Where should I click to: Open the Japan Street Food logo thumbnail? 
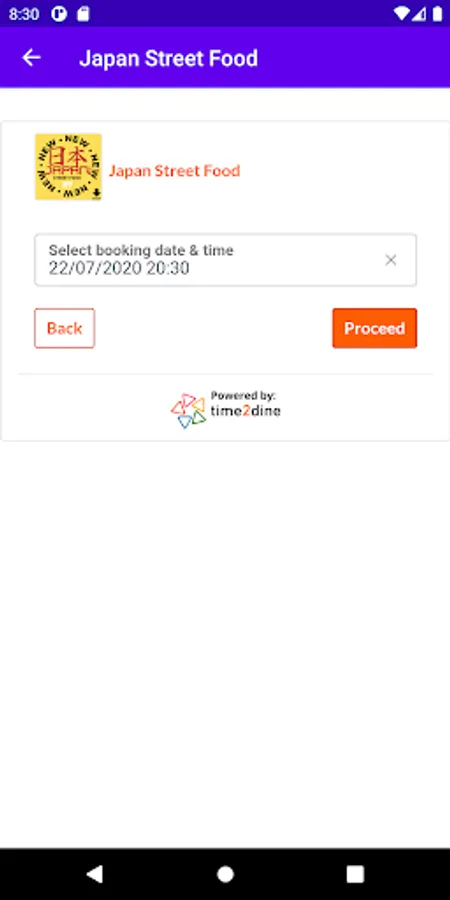[x=68, y=167]
